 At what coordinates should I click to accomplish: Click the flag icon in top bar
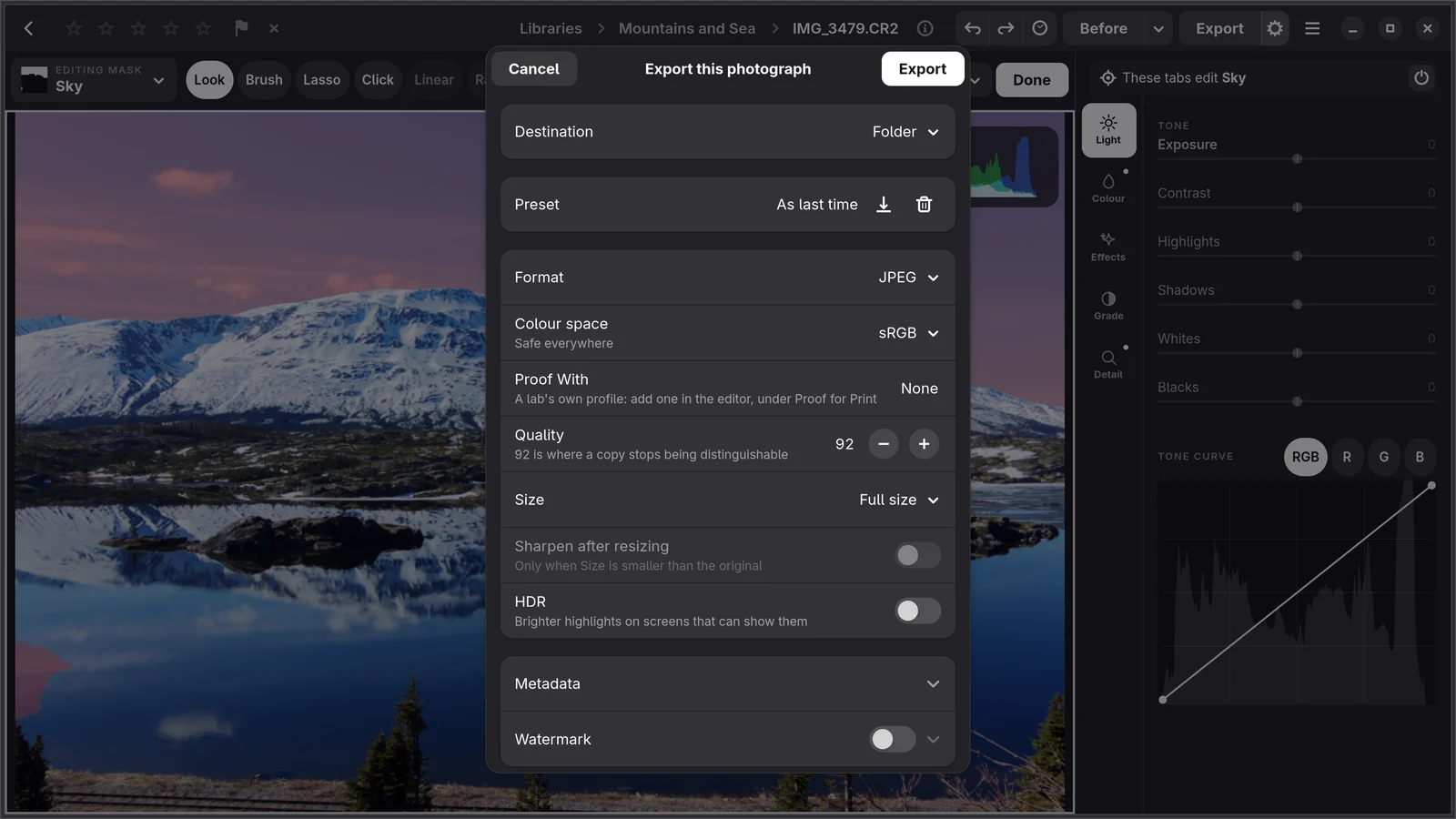click(x=241, y=28)
